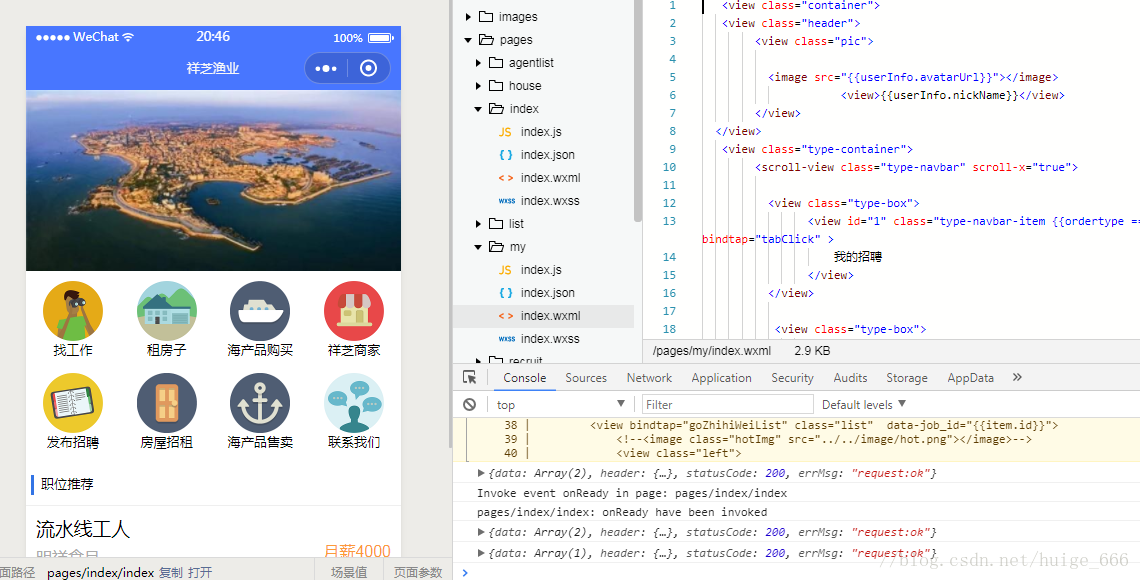Switch to the Security tab
The height and width of the screenshot is (580, 1140).
pyautogui.click(x=792, y=377)
